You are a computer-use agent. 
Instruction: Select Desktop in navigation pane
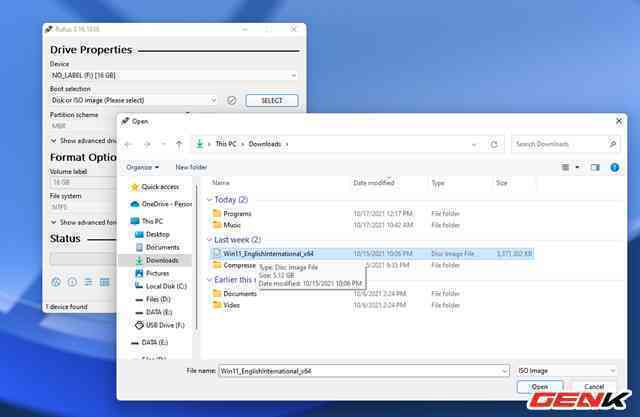(152, 234)
